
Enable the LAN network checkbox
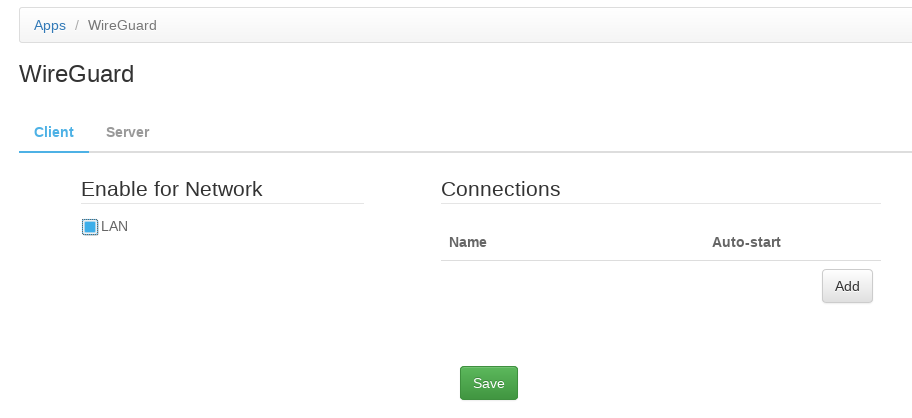coord(89,227)
